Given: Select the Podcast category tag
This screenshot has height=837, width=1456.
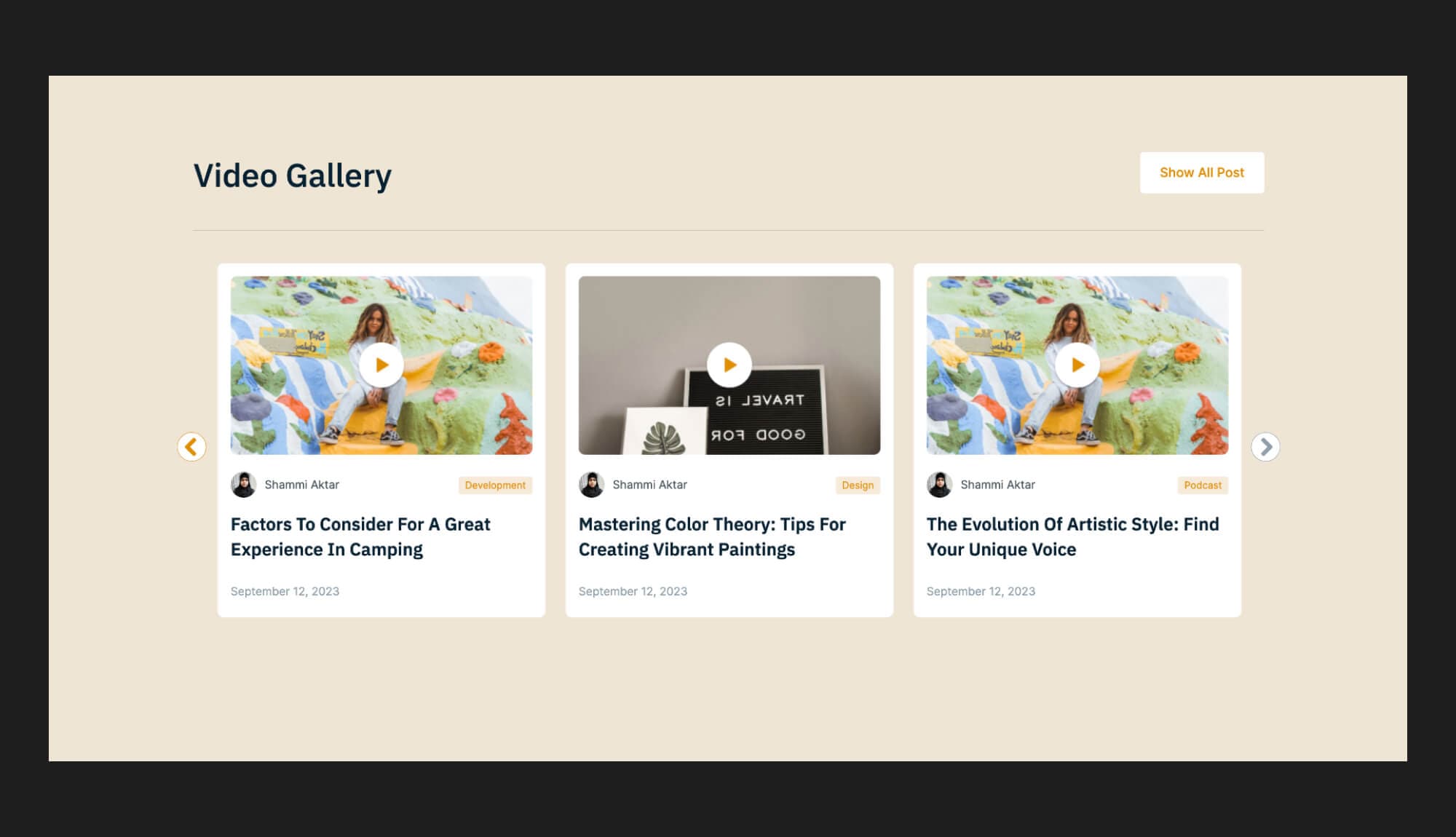Looking at the screenshot, I should [x=1203, y=485].
